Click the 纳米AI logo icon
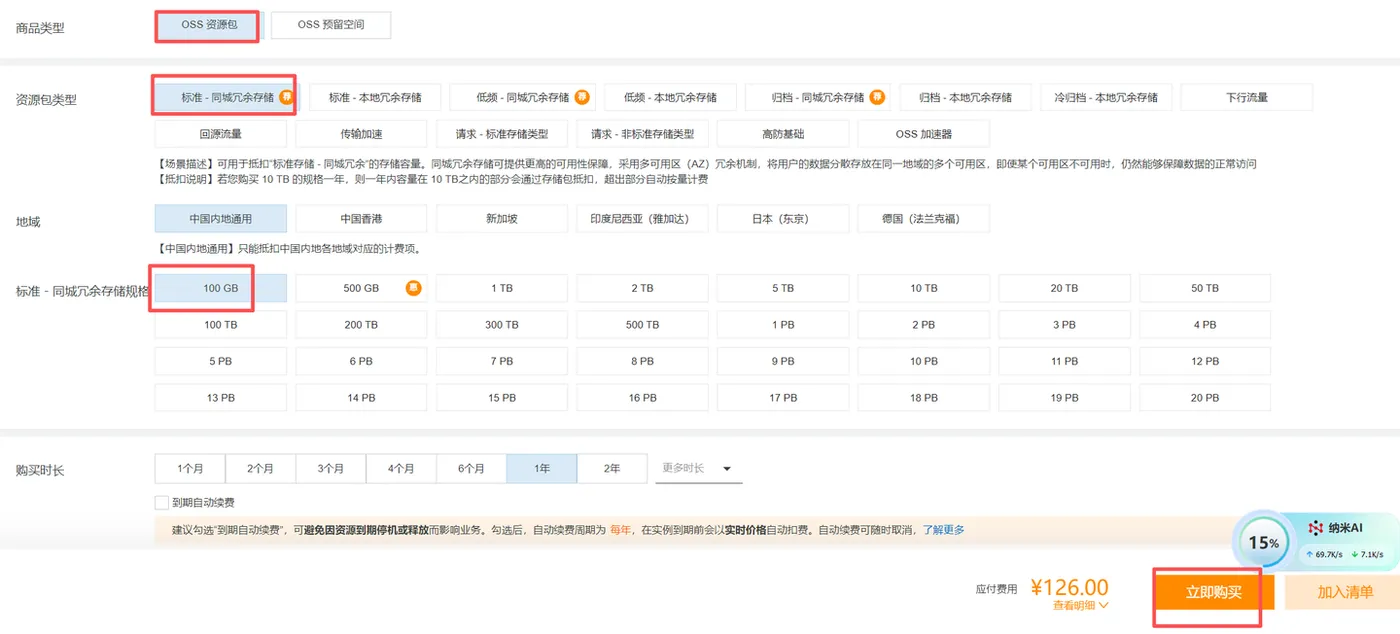1400x634 pixels. (1315, 528)
